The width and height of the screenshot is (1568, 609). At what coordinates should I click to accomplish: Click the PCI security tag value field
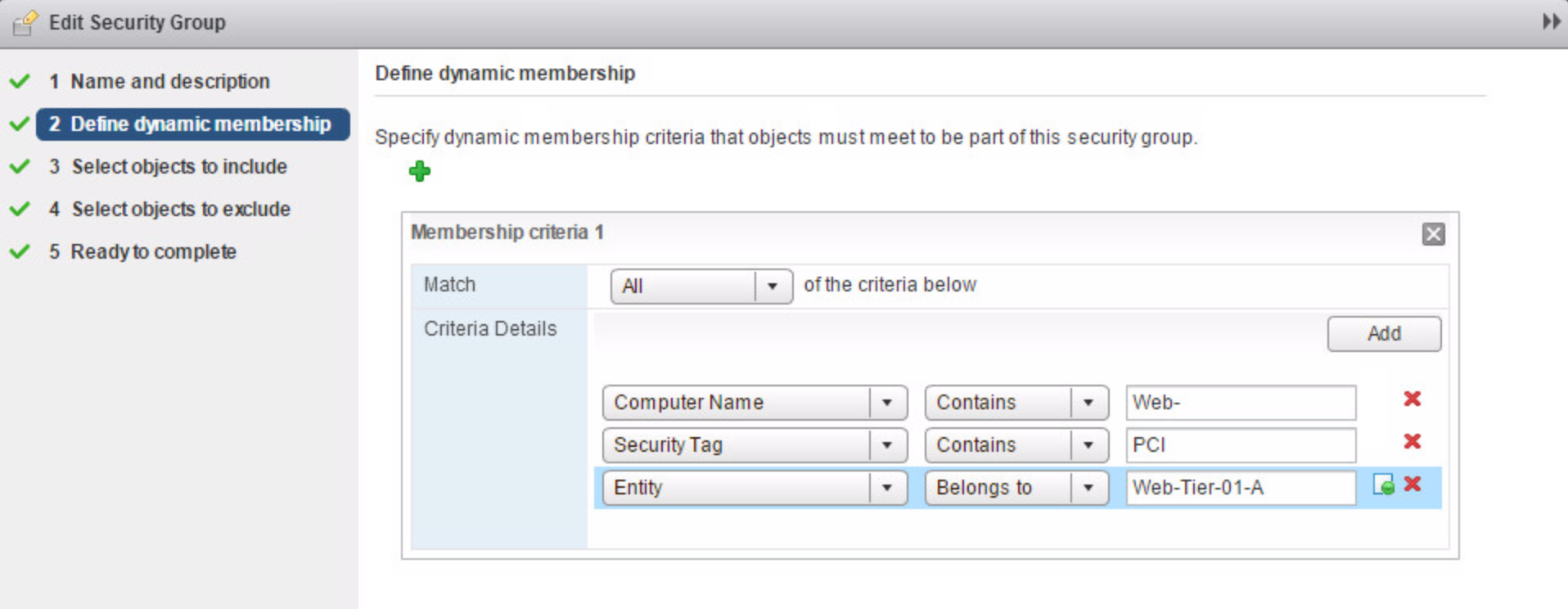point(1240,445)
